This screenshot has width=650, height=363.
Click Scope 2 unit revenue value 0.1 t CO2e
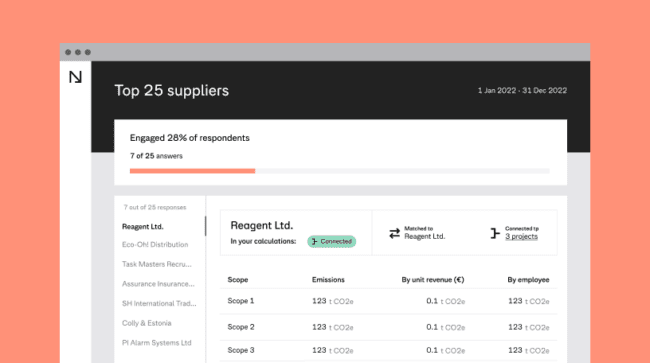click(x=445, y=327)
